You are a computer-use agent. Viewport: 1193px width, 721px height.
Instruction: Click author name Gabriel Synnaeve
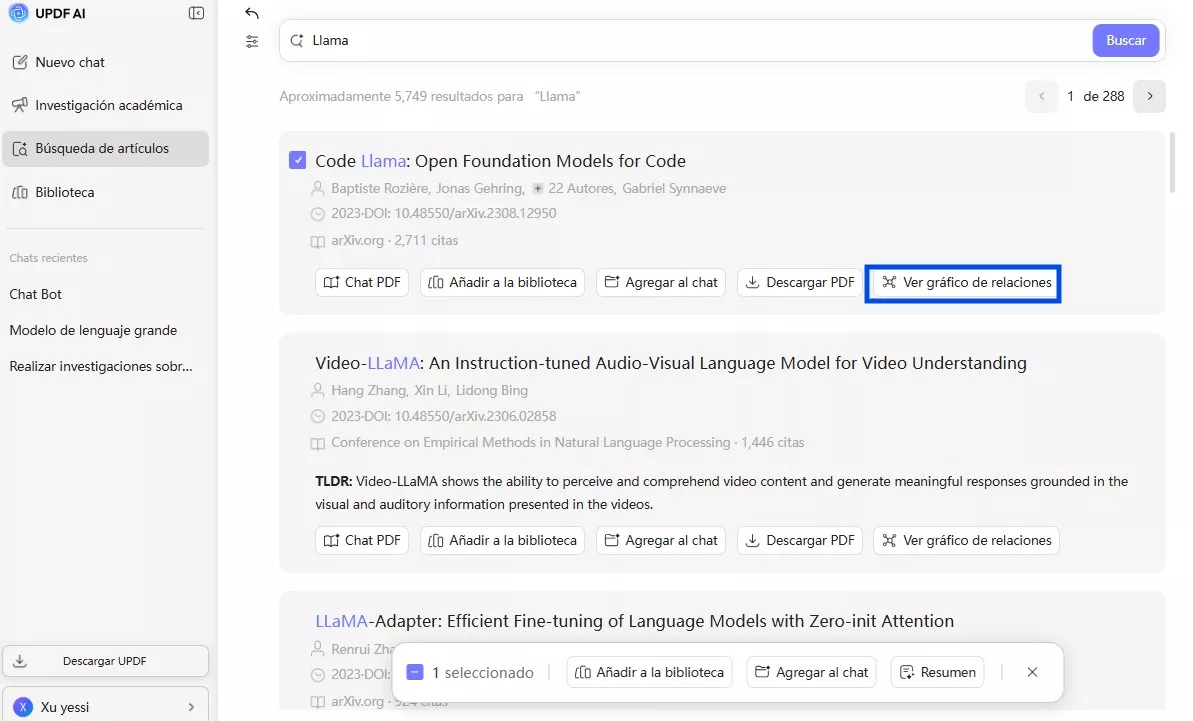[x=674, y=189]
